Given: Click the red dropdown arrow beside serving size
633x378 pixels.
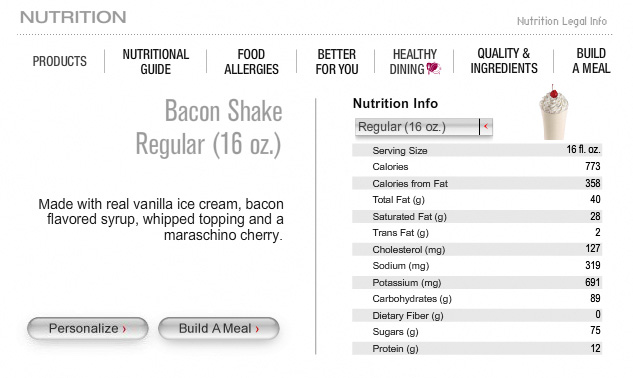Looking at the screenshot, I should pos(486,126).
